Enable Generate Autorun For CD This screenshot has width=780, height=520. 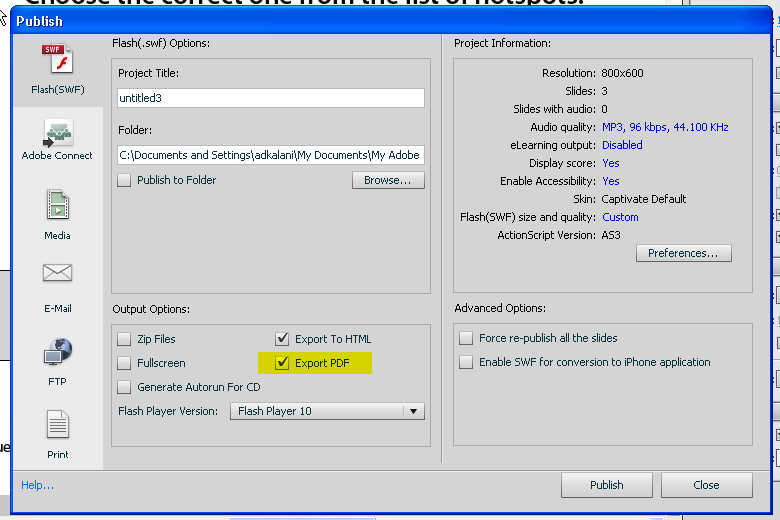(124, 387)
